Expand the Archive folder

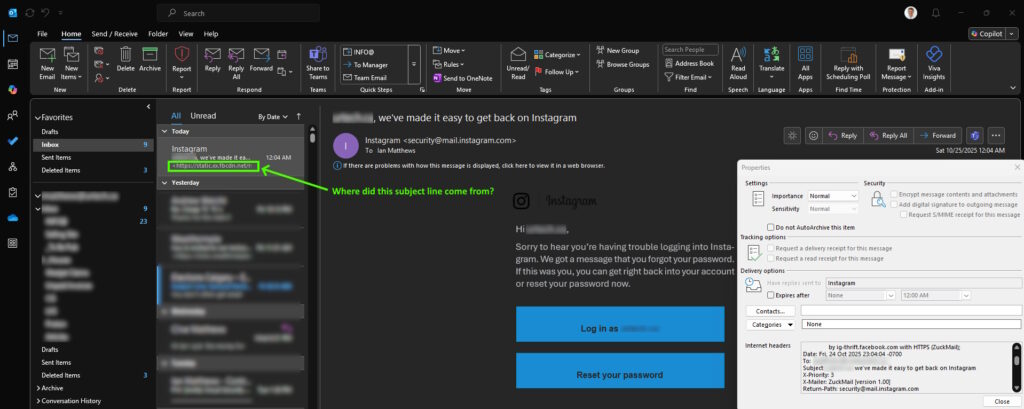(x=38, y=388)
